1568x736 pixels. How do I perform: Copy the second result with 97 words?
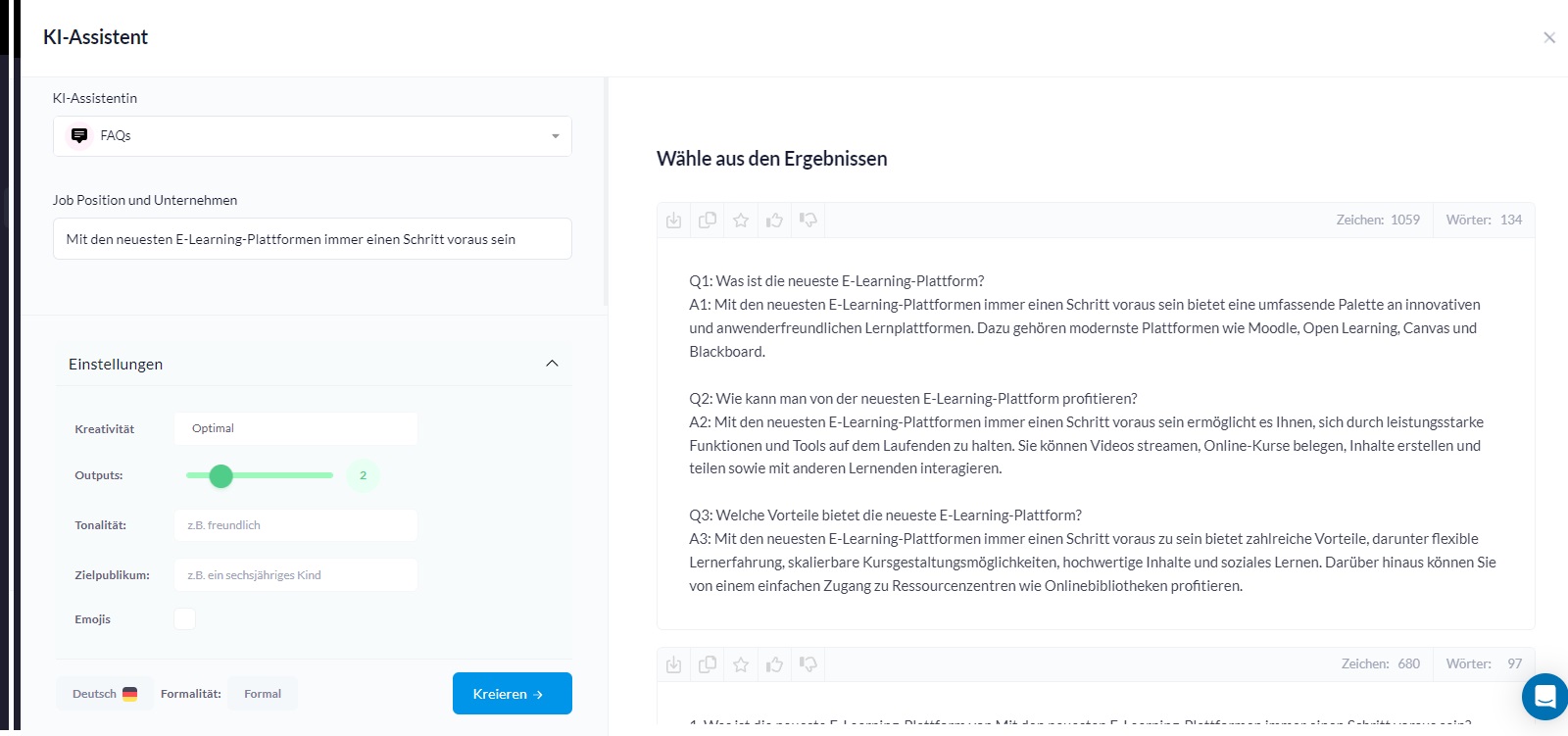pyautogui.click(x=708, y=664)
